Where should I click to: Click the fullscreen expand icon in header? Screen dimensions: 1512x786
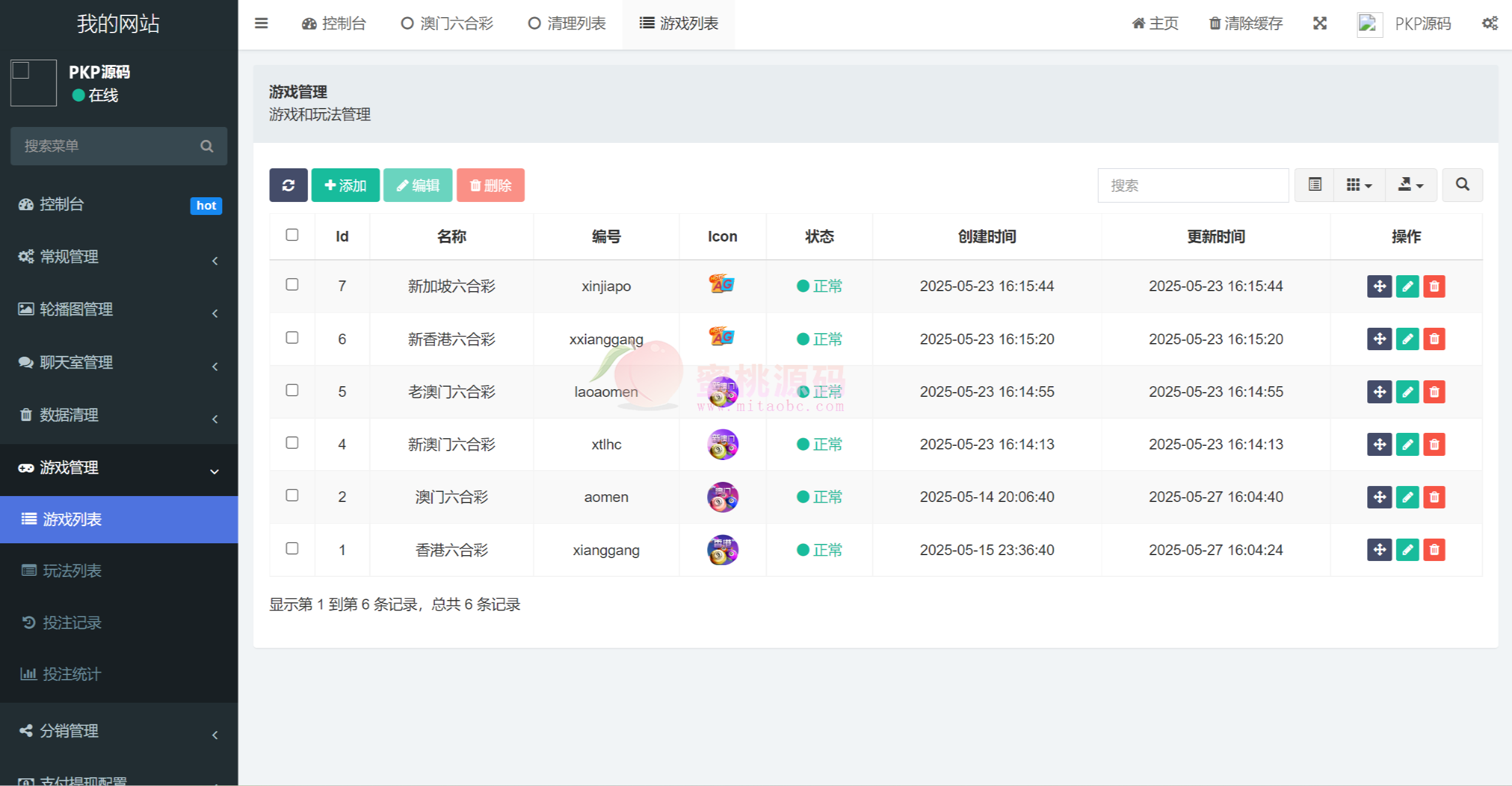click(x=1319, y=24)
